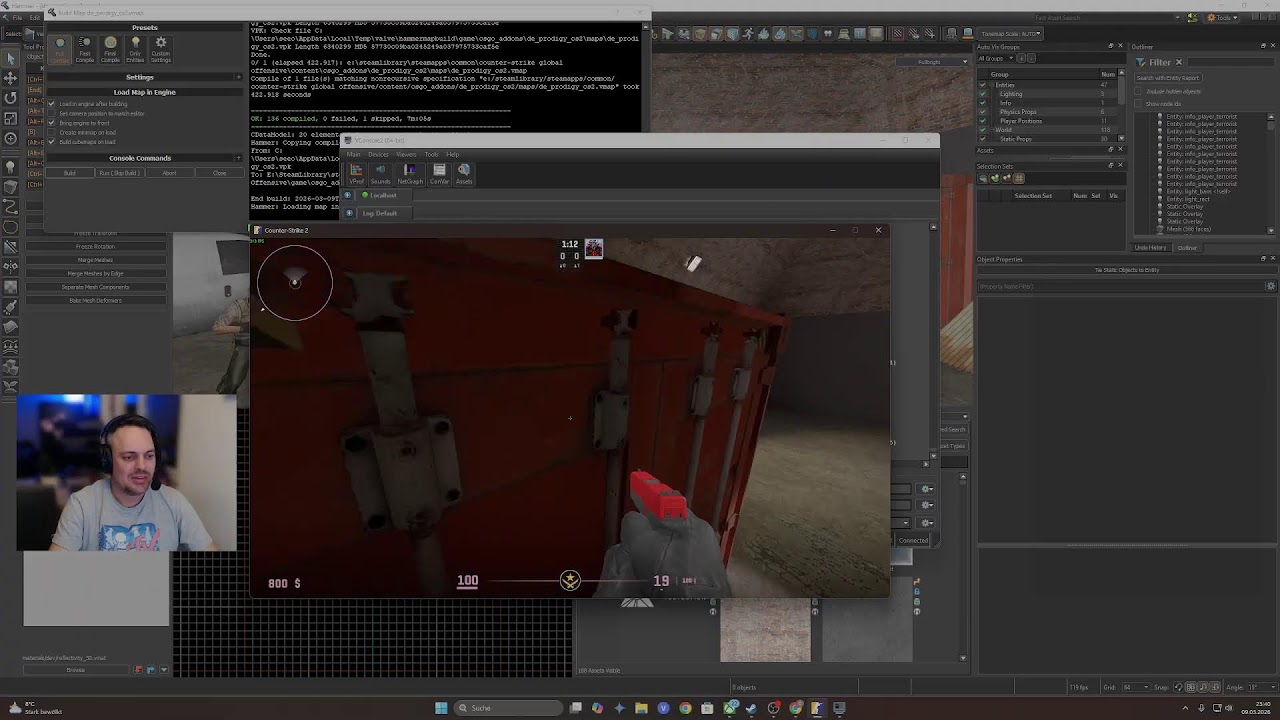Toggle Load in engine after building
Screen dimensions: 1280x720
pos(51,104)
